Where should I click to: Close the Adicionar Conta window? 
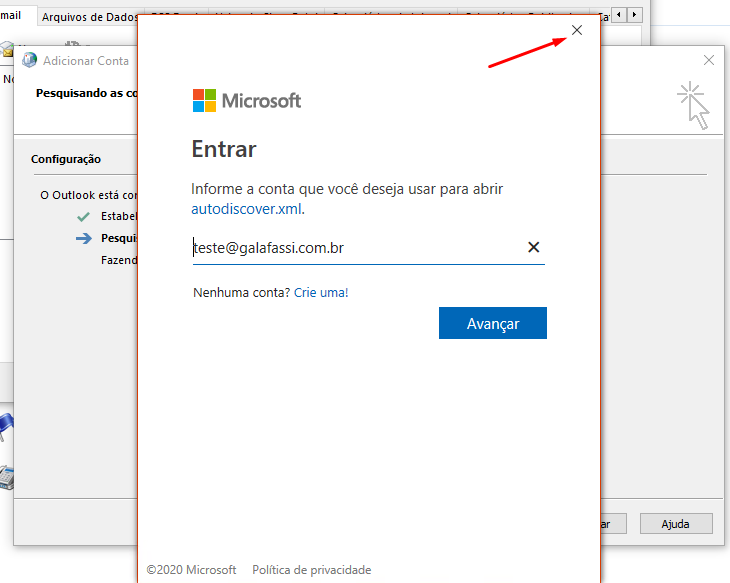coord(709,60)
